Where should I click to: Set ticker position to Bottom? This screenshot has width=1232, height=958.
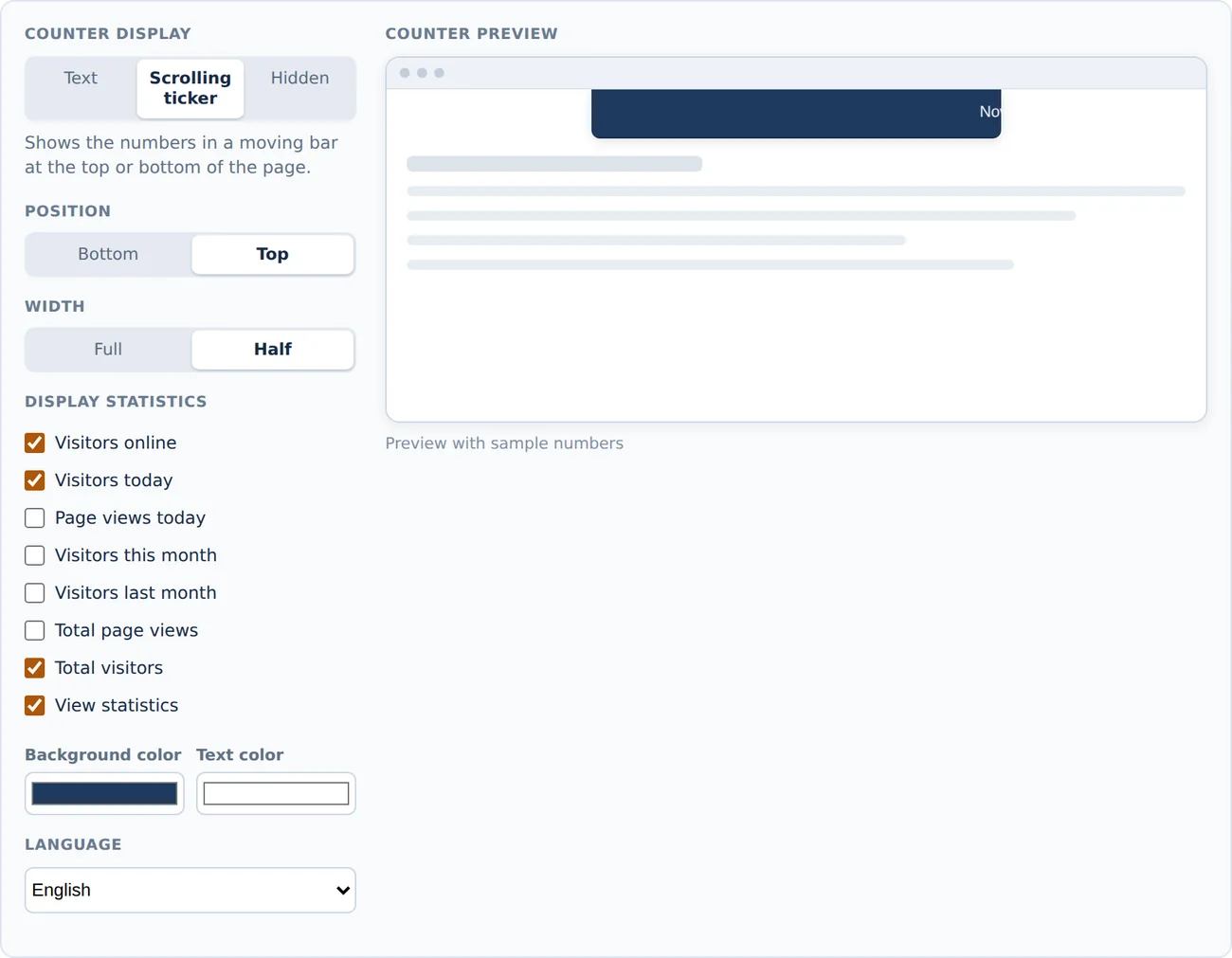(x=108, y=254)
